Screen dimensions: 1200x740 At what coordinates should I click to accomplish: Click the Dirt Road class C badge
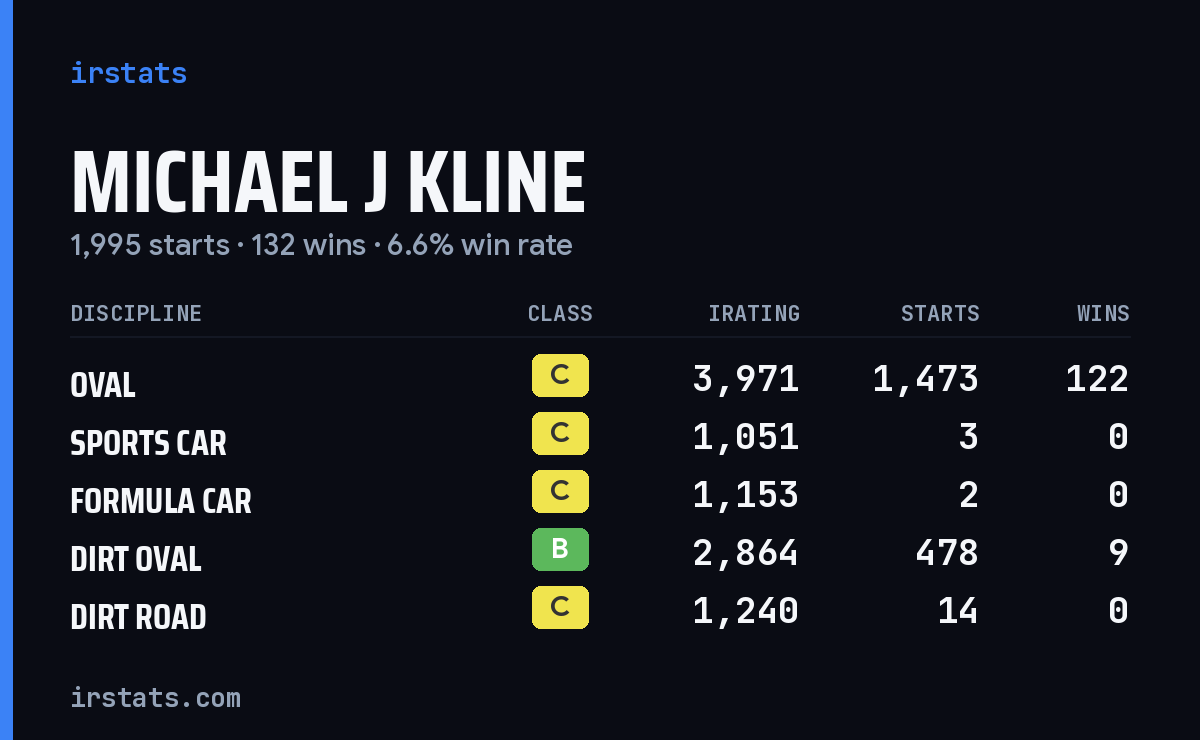click(x=560, y=608)
